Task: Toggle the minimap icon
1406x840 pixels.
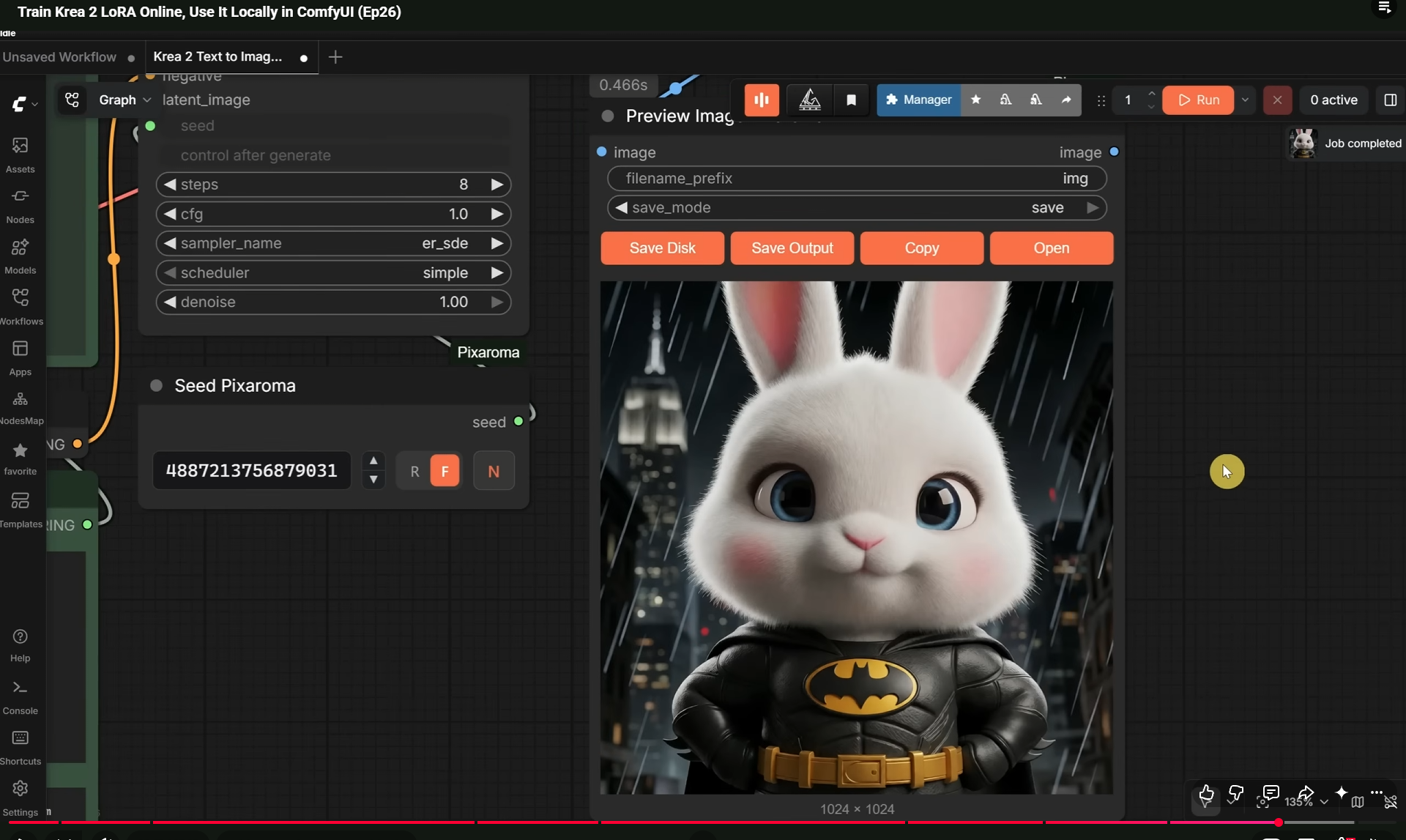Action: point(1358,802)
